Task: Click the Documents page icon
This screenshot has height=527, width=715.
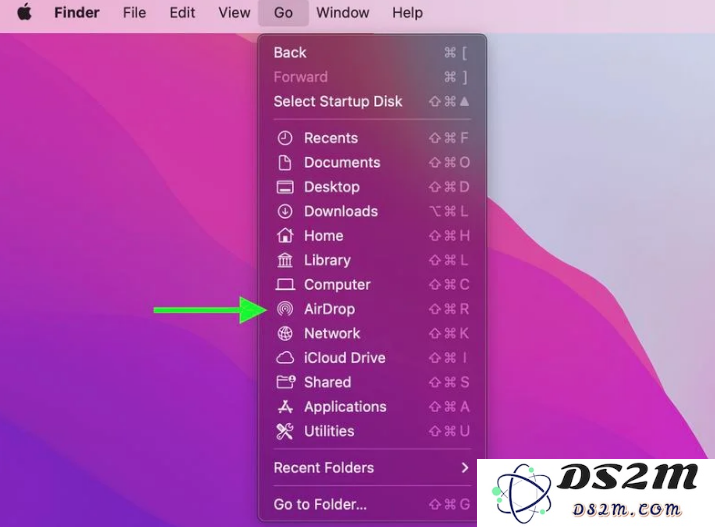Action: tap(285, 162)
